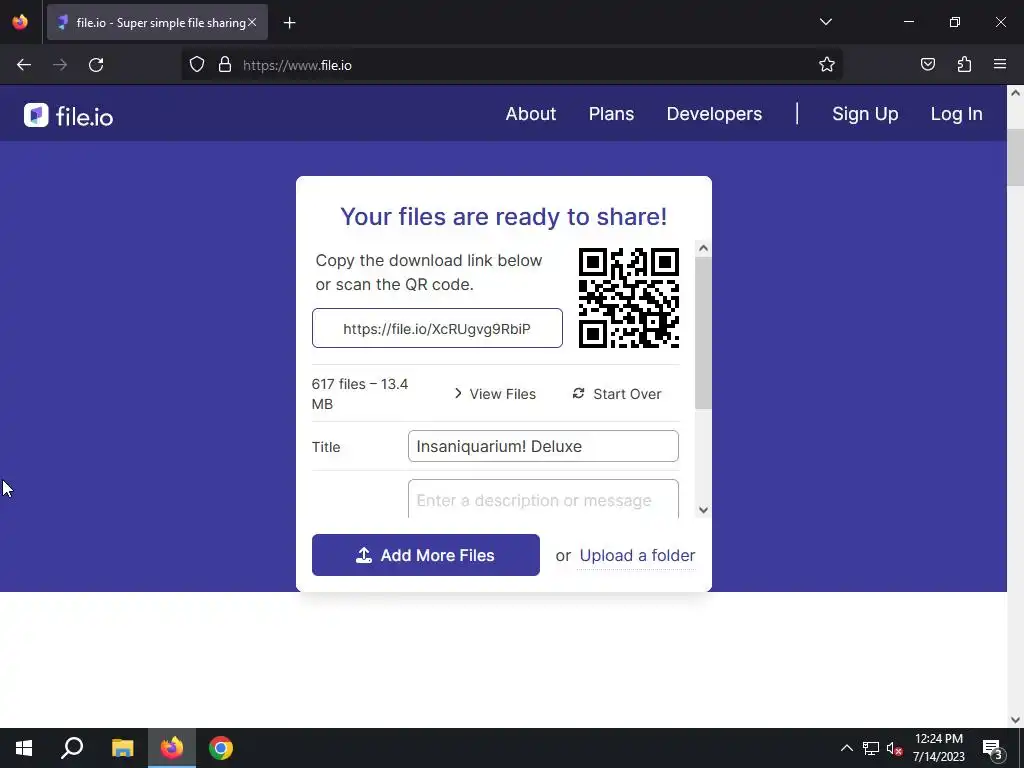Click the address bar URL
The height and width of the screenshot is (768, 1024).
297,65
